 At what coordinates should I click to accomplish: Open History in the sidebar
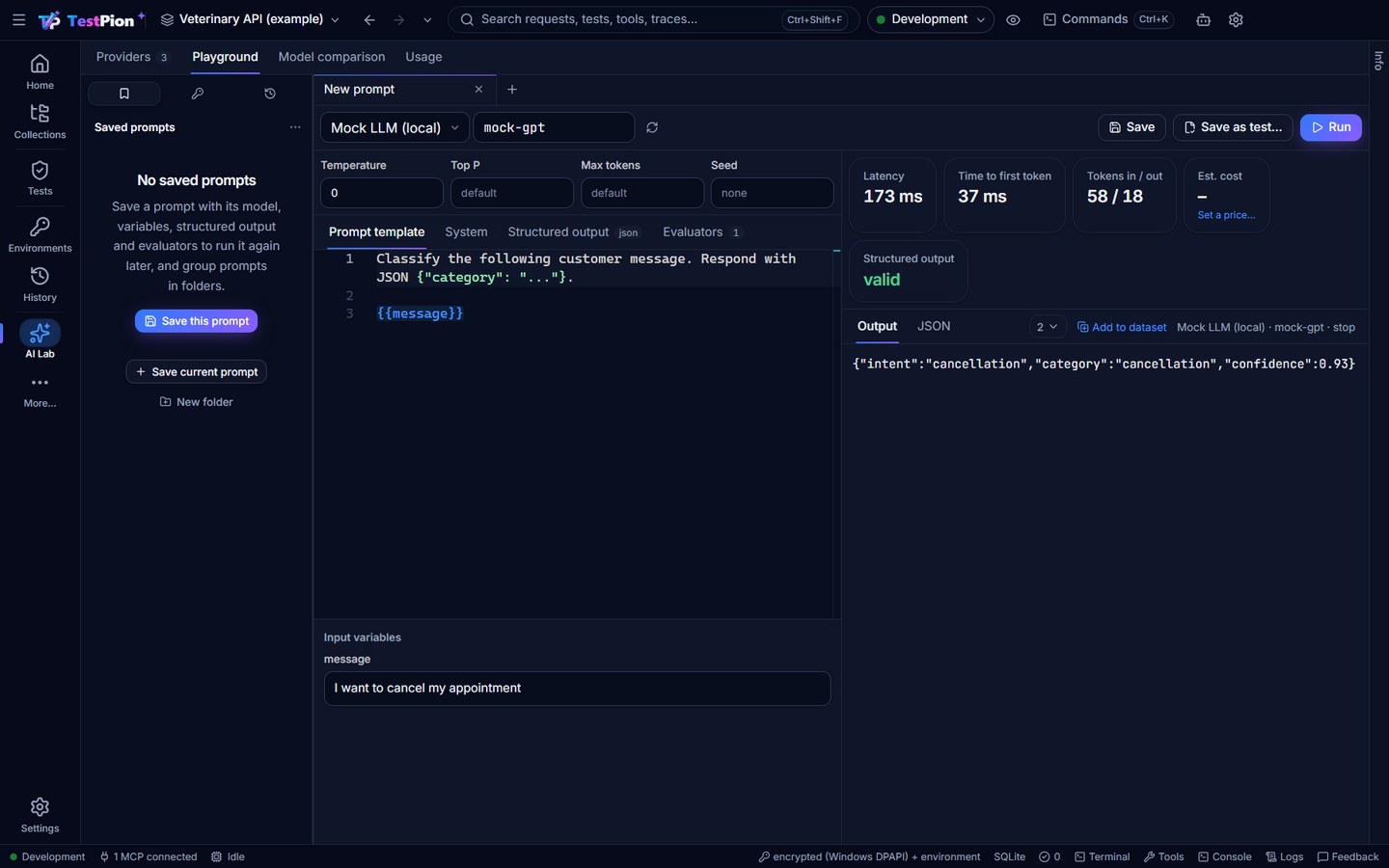(40, 285)
